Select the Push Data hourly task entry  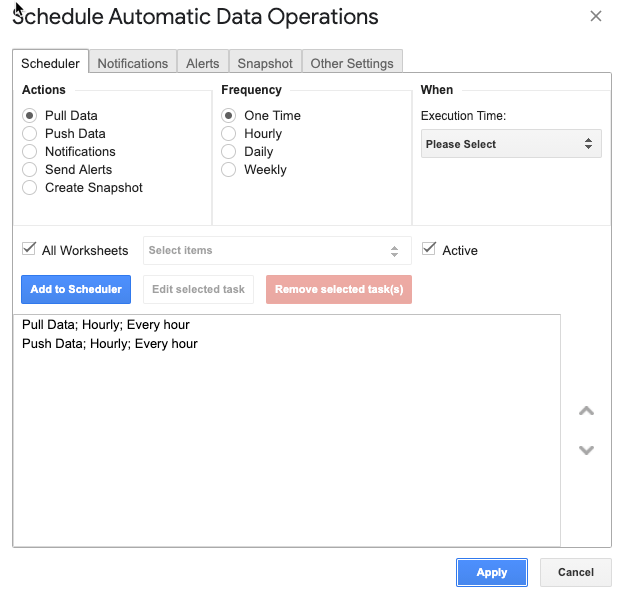110,344
